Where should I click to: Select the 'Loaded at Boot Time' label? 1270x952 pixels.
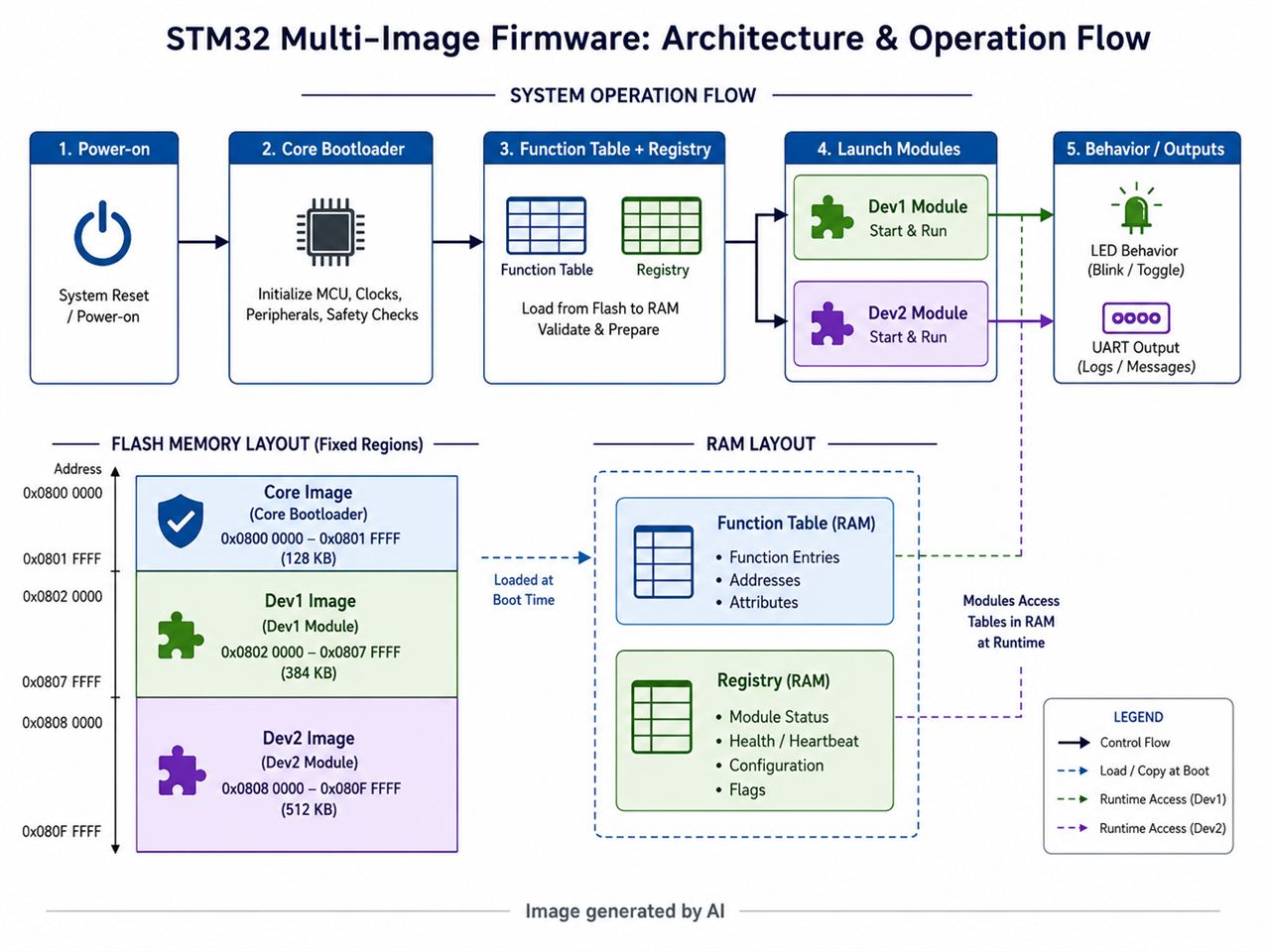click(524, 590)
